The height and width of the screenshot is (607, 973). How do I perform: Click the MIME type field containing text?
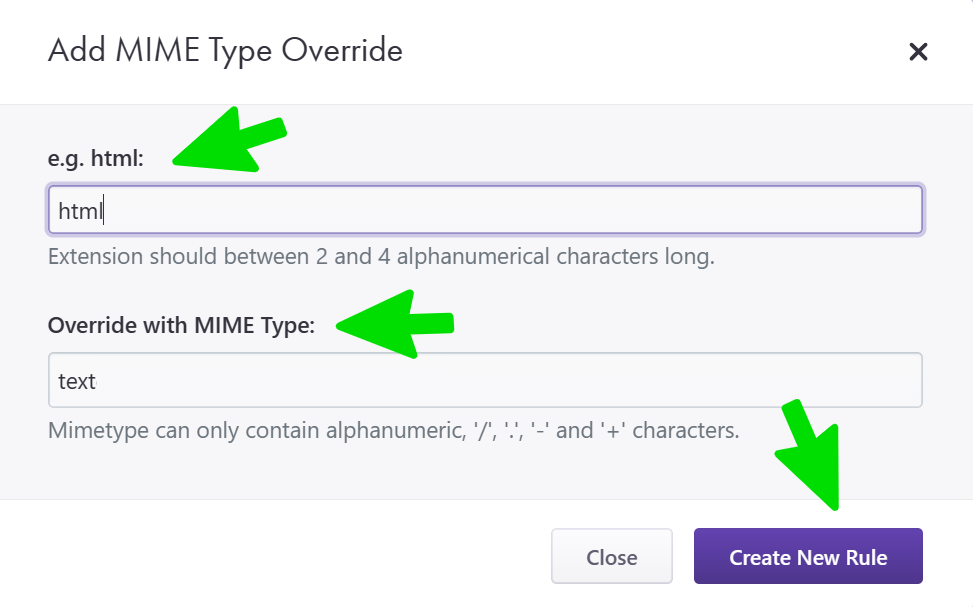(x=484, y=380)
